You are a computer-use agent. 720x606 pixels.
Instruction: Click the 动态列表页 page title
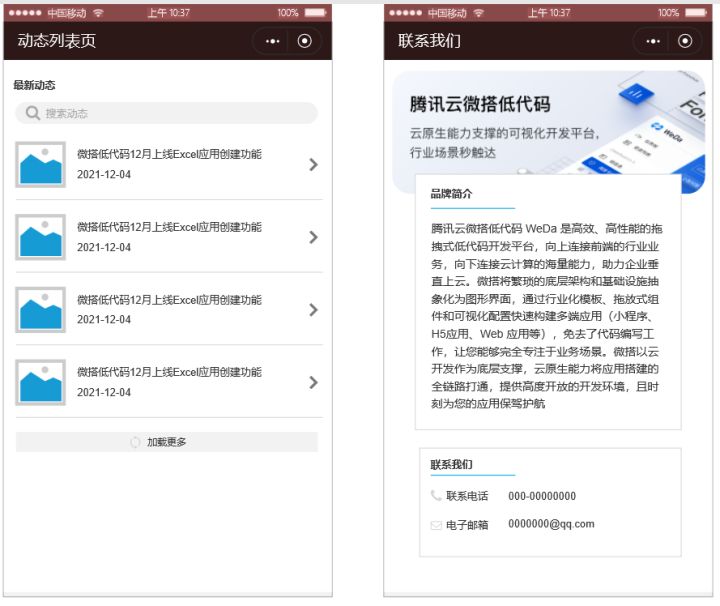tap(56, 41)
